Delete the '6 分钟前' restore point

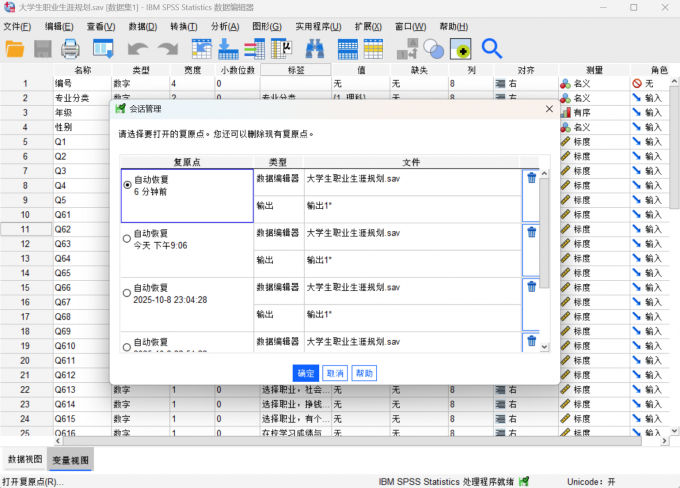pos(531,178)
